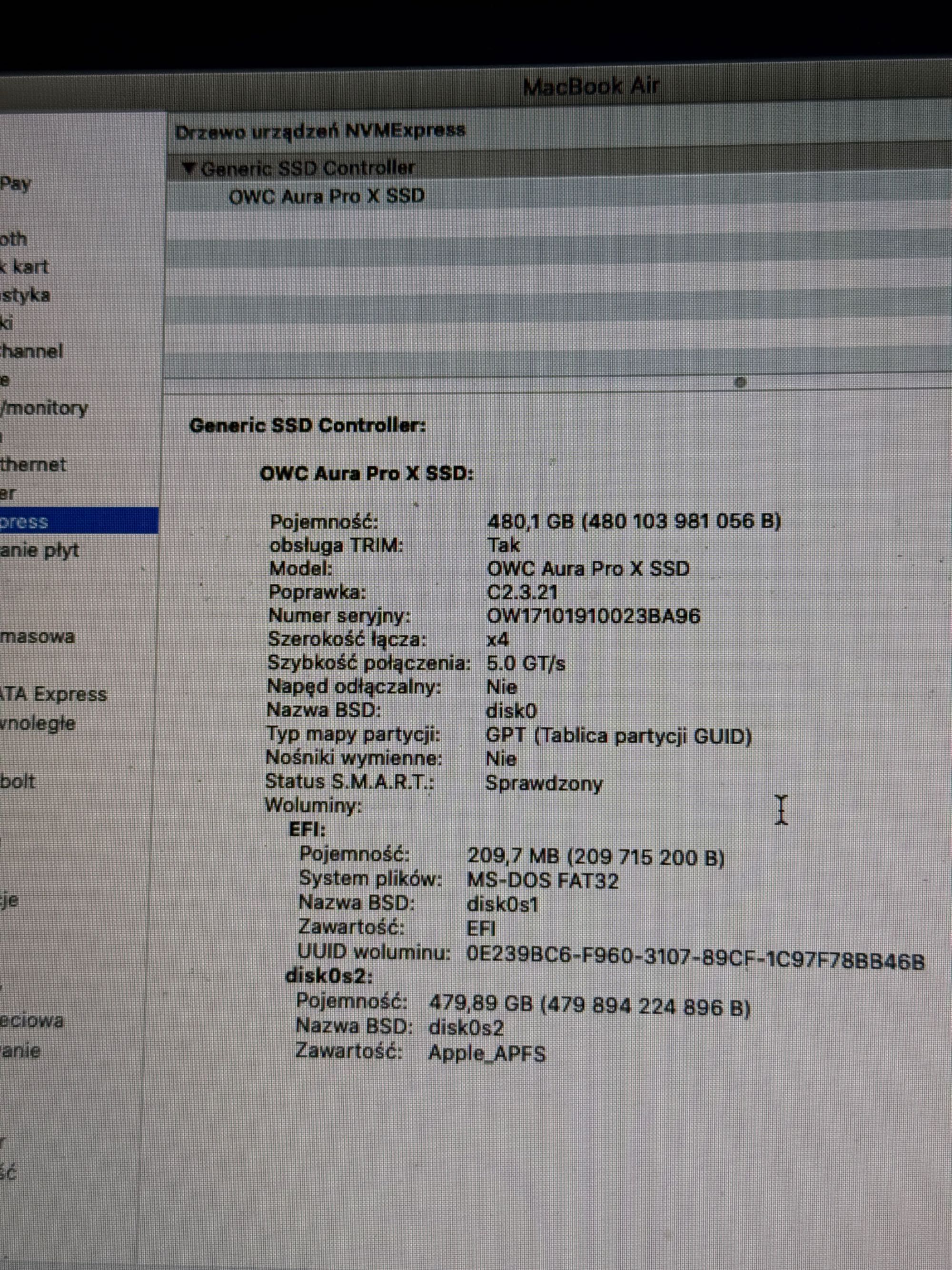This screenshot has height=1270, width=952.
Task: Click serial number 'OW17101910023BA96'
Action: click(594, 616)
